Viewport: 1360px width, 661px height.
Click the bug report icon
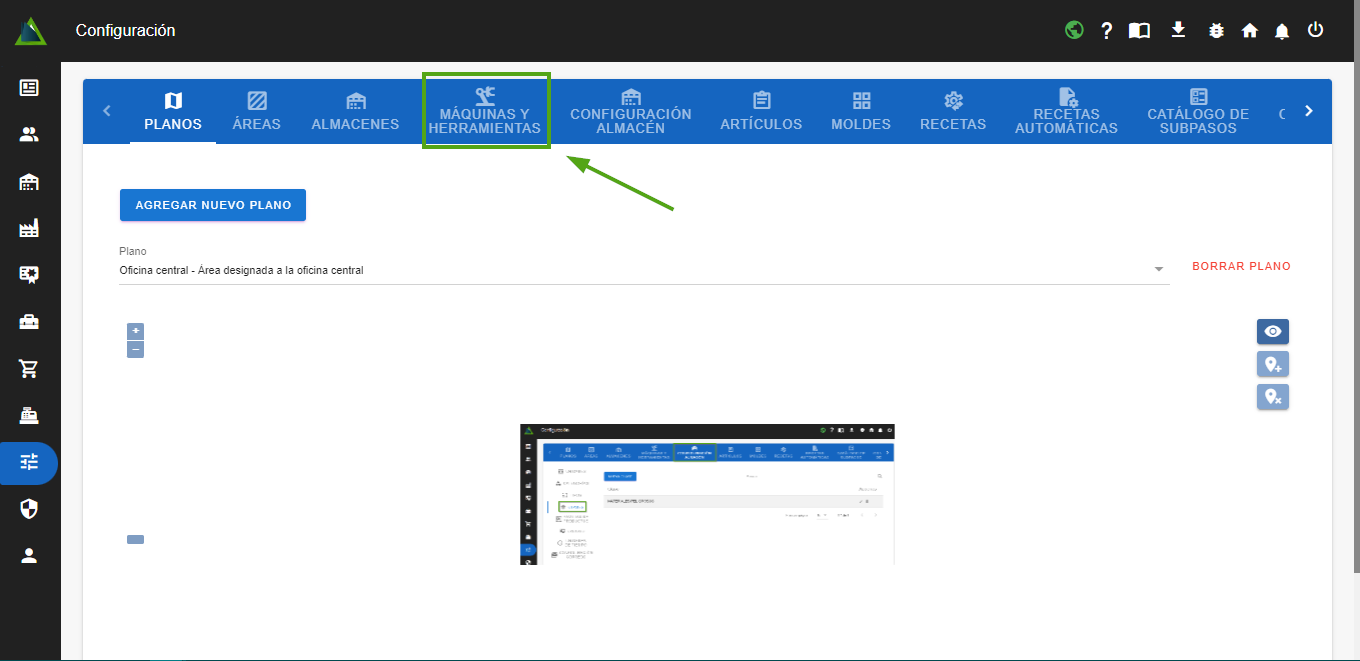point(1216,31)
